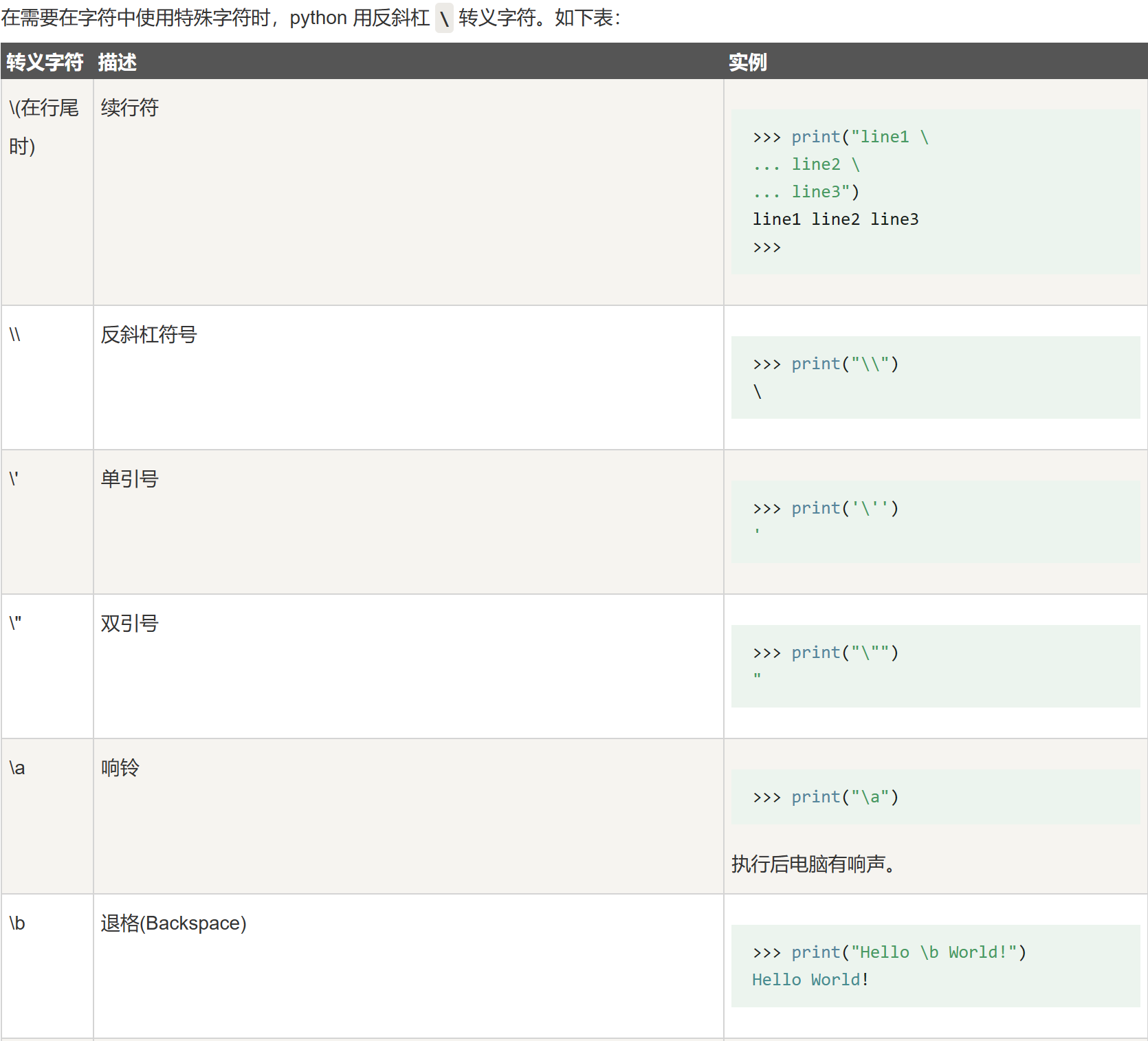Click the '\b' escape character cell
Screen dimensions: 1148x1041
pos(47,966)
